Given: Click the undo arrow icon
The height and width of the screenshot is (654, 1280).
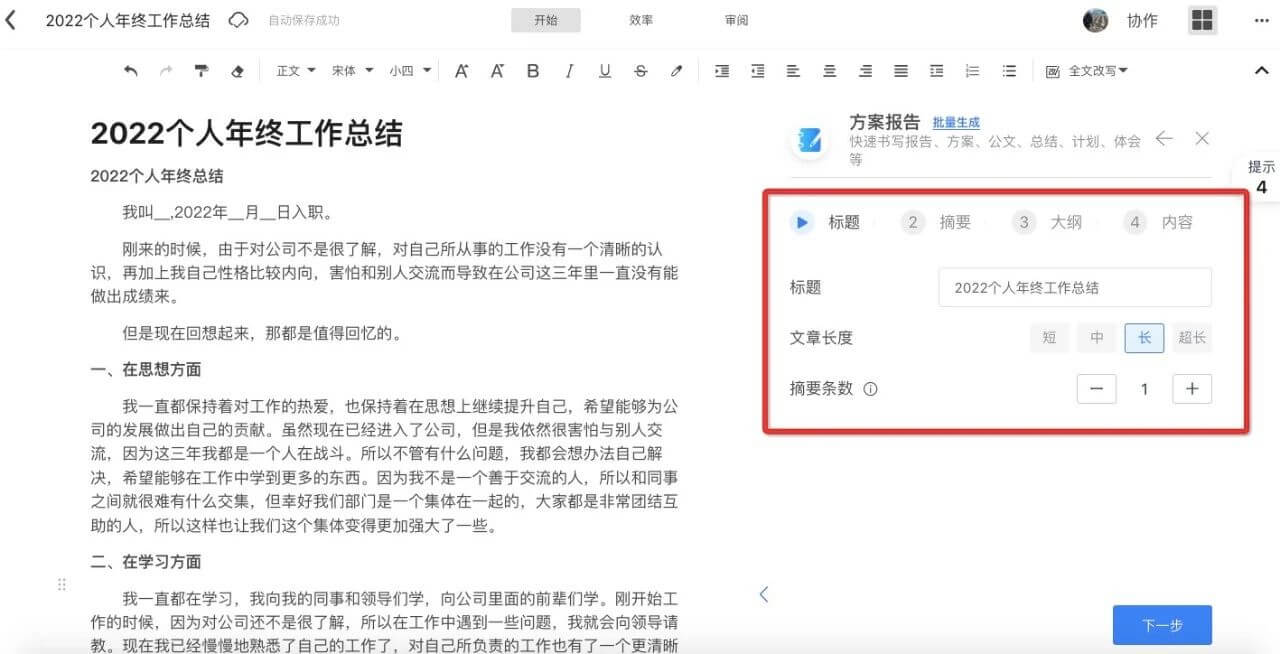Looking at the screenshot, I should pyautogui.click(x=130, y=71).
